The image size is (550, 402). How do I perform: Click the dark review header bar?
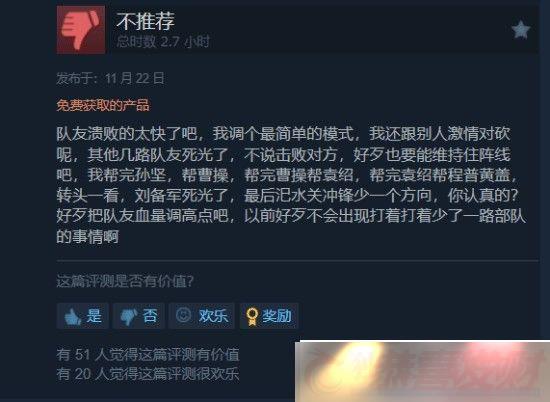click(x=297, y=30)
